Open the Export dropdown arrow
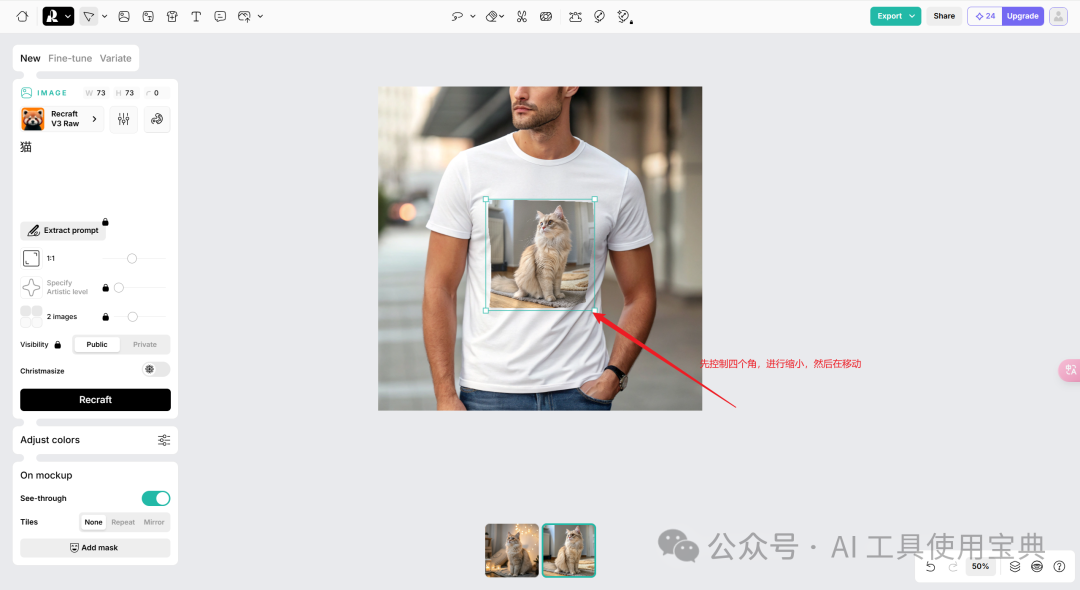 [912, 16]
